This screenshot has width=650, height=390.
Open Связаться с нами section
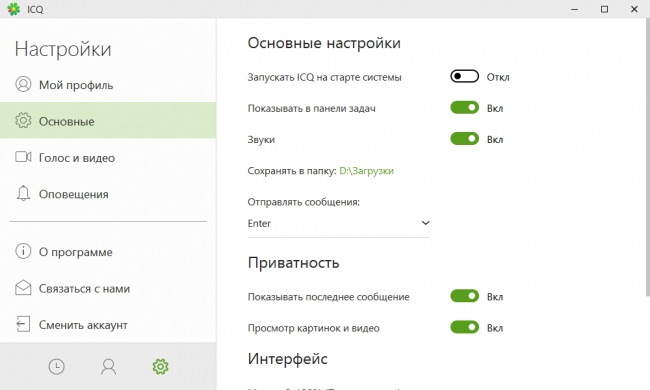click(x=108, y=288)
